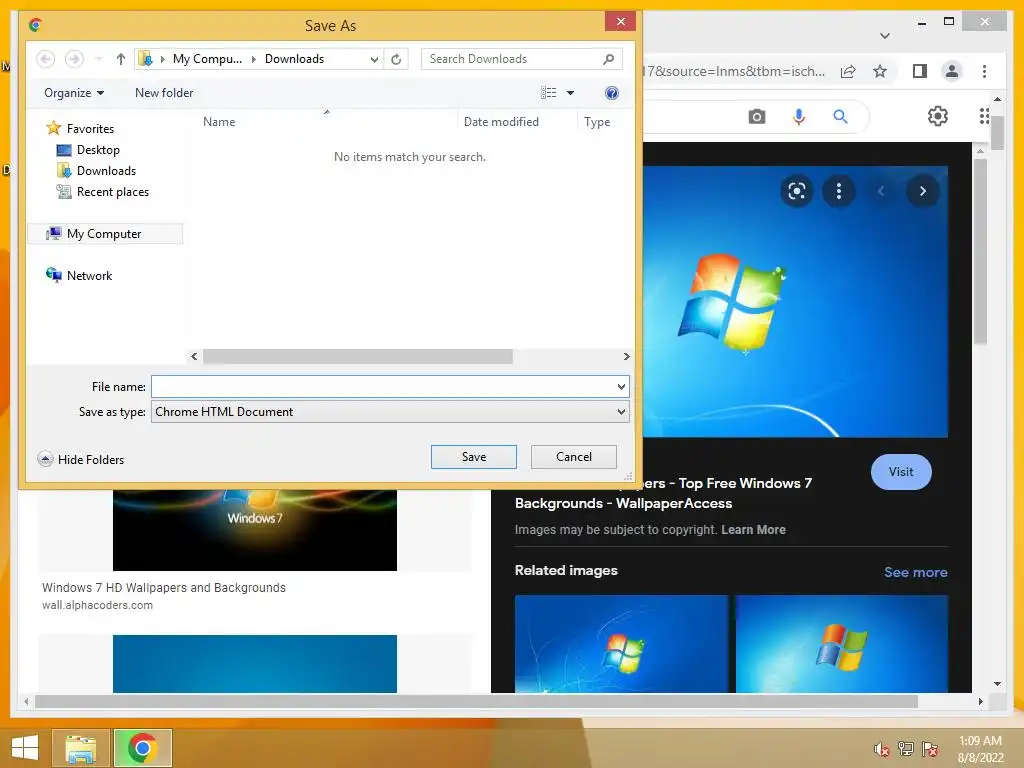Image resolution: width=1024 pixels, height=768 pixels.
Task: Open the second related Windows logo thumbnail
Action: [x=842, y=643]
